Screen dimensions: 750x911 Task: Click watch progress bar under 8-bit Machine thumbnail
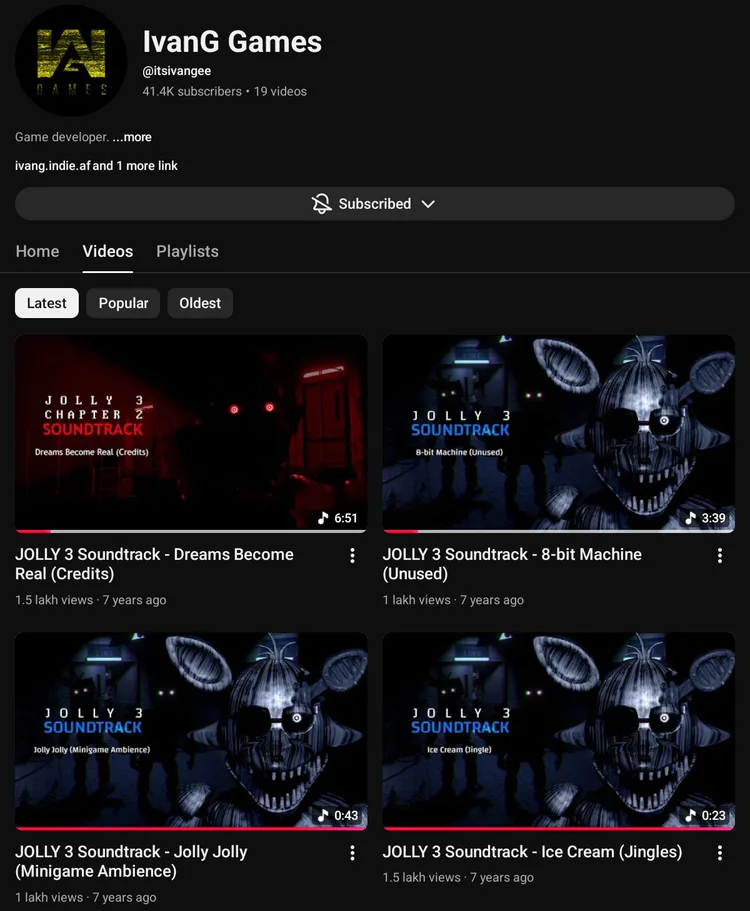click(x=559, y=531)
